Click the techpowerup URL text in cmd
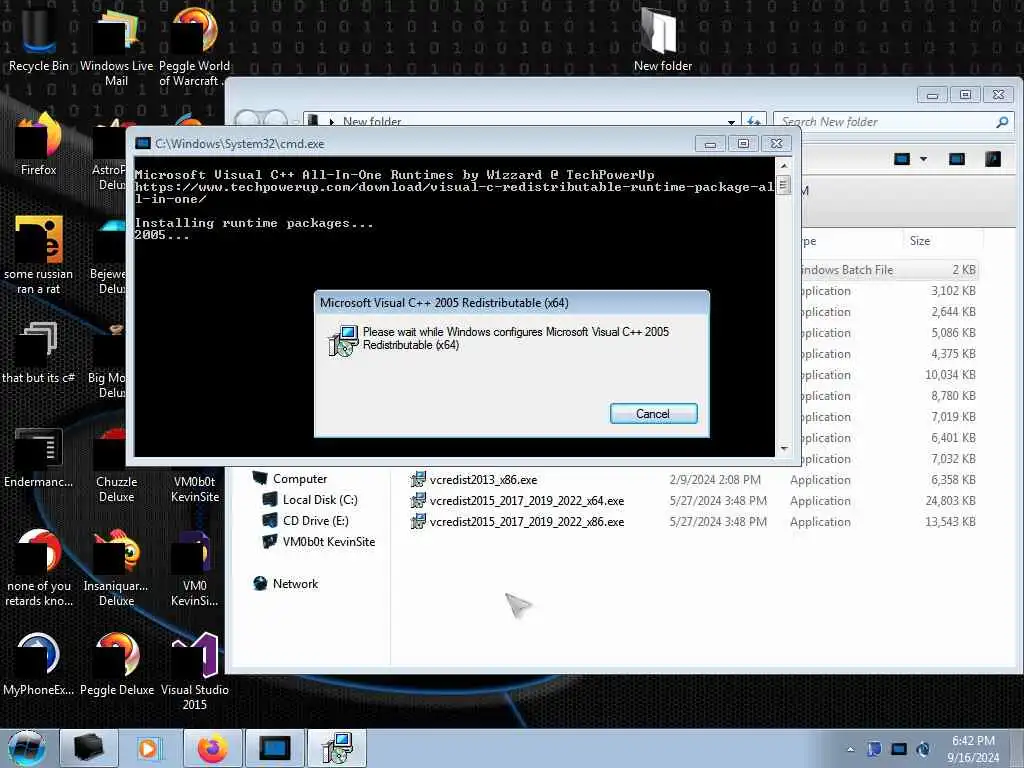The image size is (1024, 768). (454, 193)
